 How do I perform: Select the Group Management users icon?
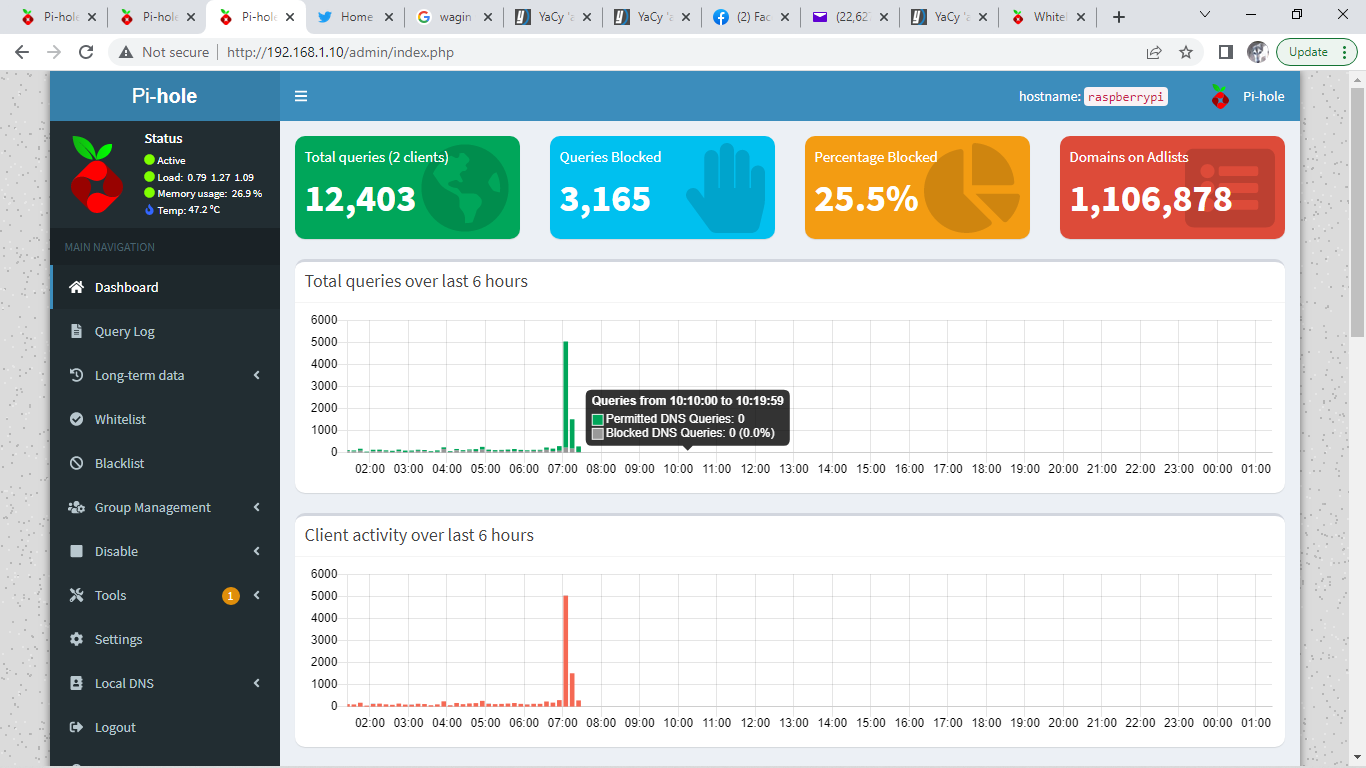tap(75, 507)
